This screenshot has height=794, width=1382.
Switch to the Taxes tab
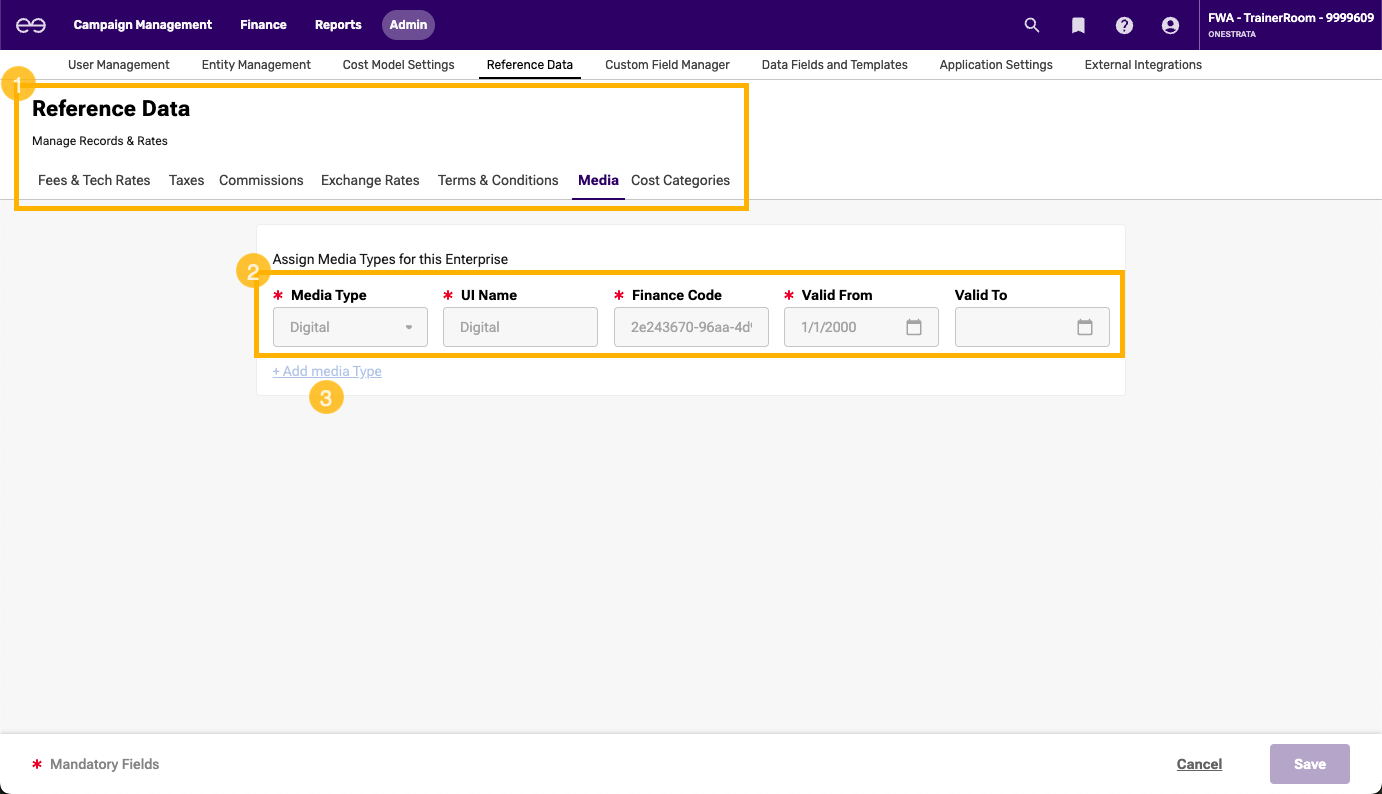coord(186,180)
